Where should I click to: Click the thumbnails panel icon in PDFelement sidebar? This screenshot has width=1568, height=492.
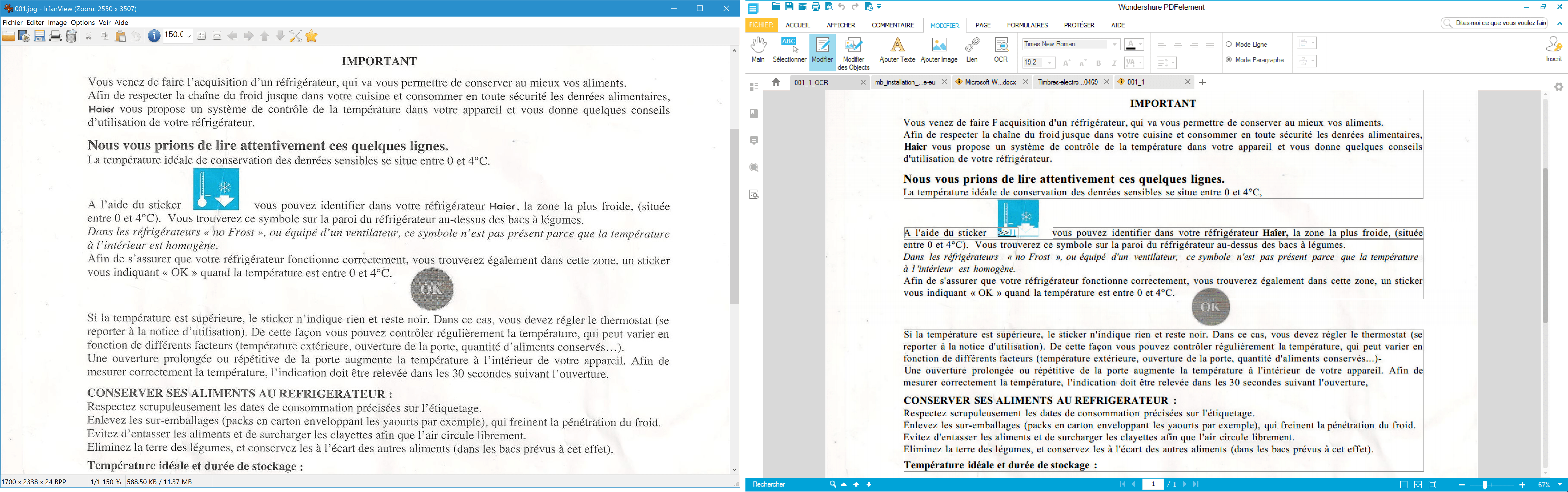(754, 87)
